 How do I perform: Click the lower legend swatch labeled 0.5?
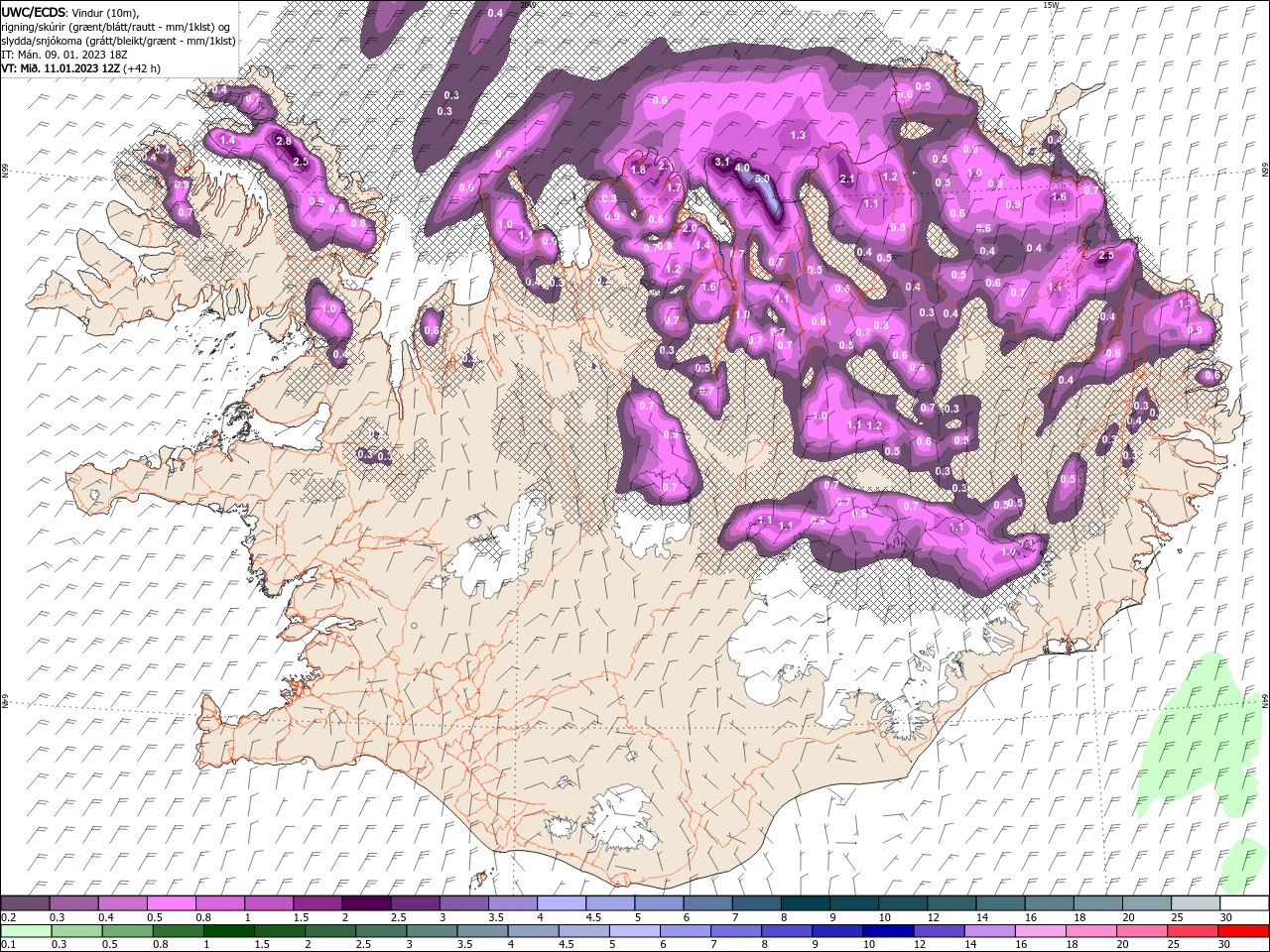pyautogui.click(x=128, y=931)
